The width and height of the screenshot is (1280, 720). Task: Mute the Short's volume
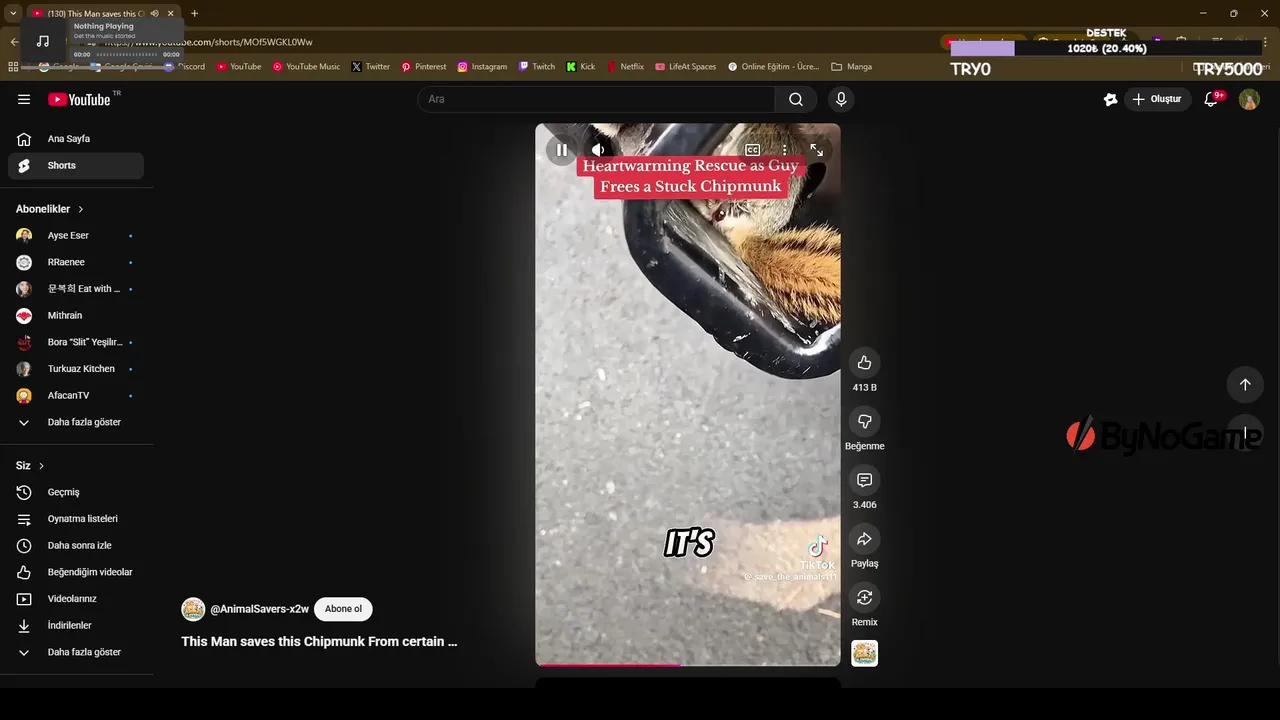598,150
